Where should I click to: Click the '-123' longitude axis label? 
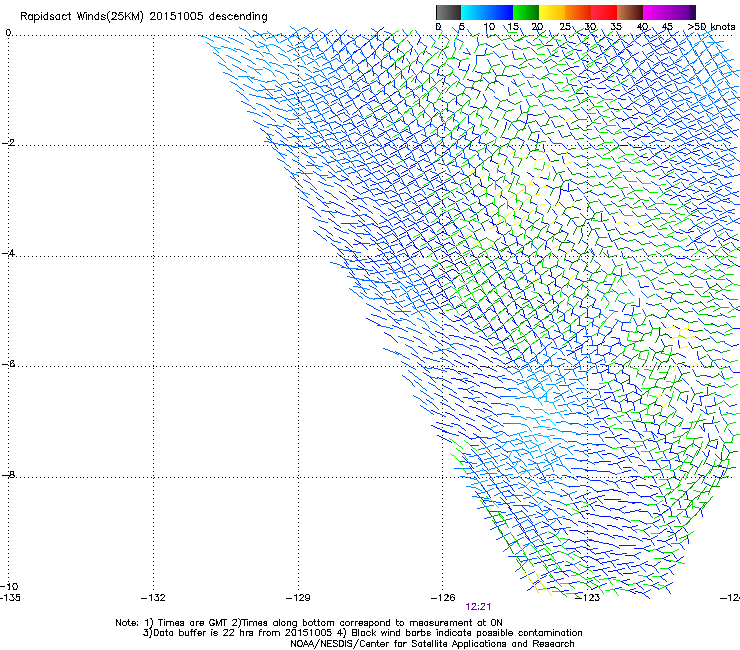pyautogui.click(x=588, y=598)
